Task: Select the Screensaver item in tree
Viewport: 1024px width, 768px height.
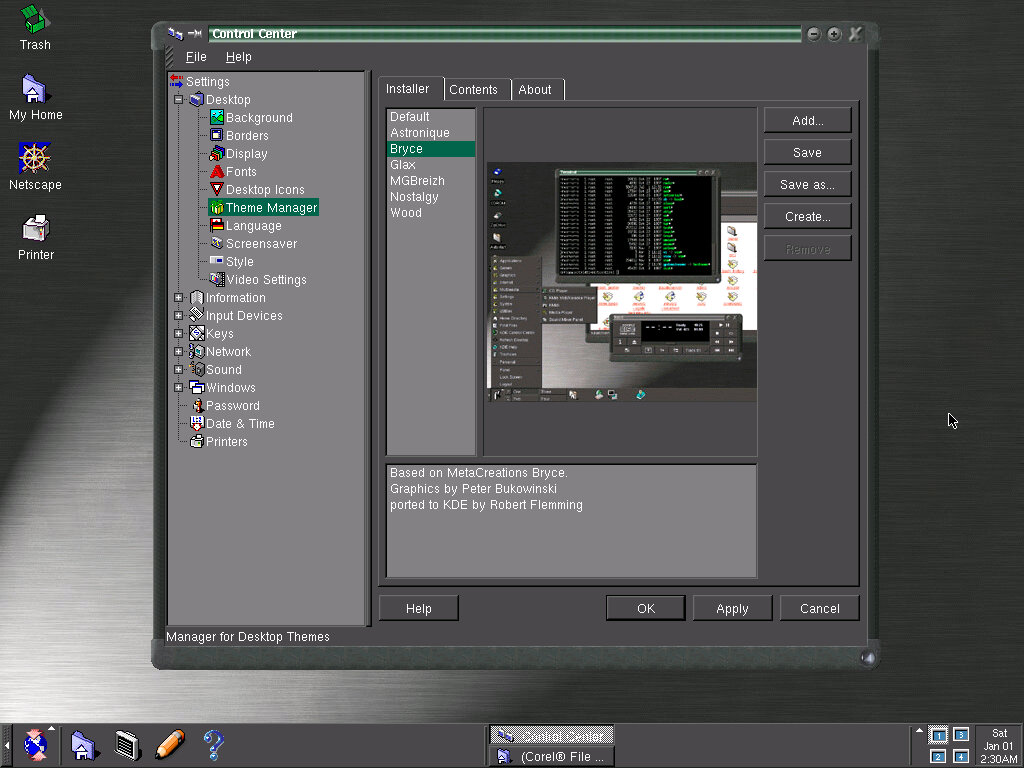Action: [x=260, y=244]
